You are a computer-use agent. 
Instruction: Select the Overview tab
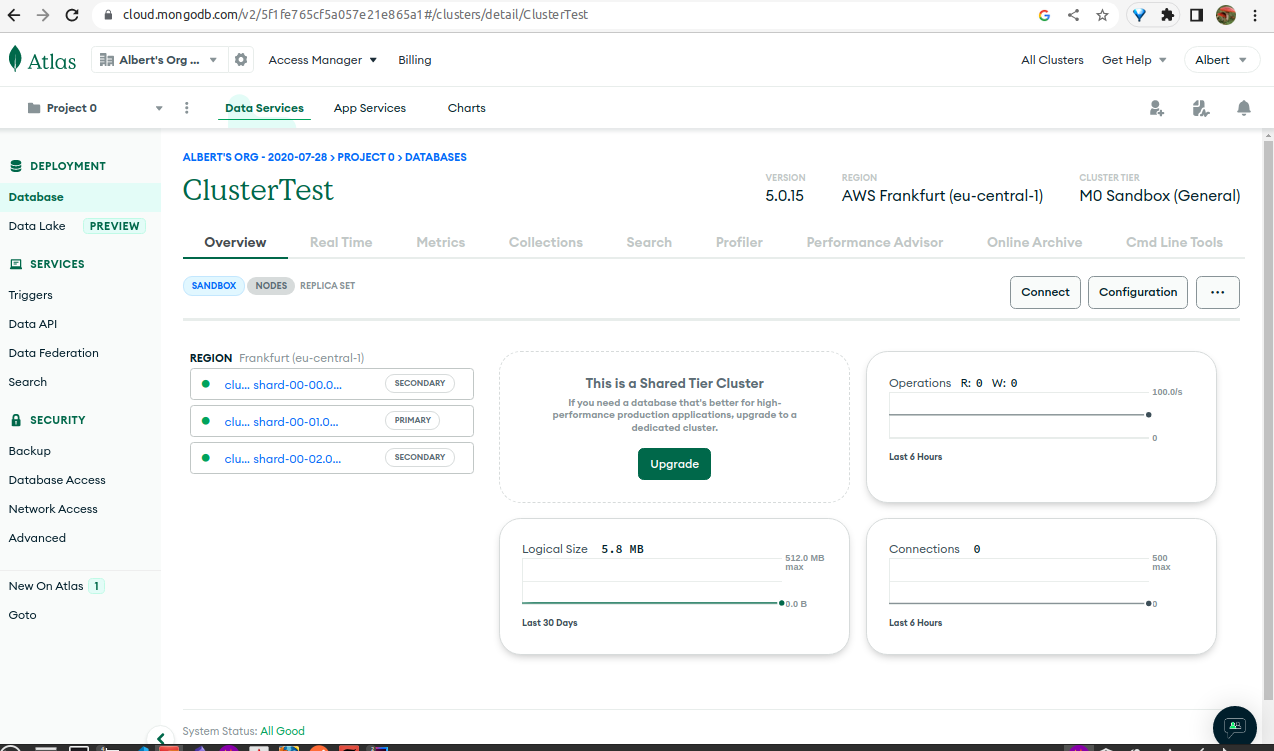(235, 242)
